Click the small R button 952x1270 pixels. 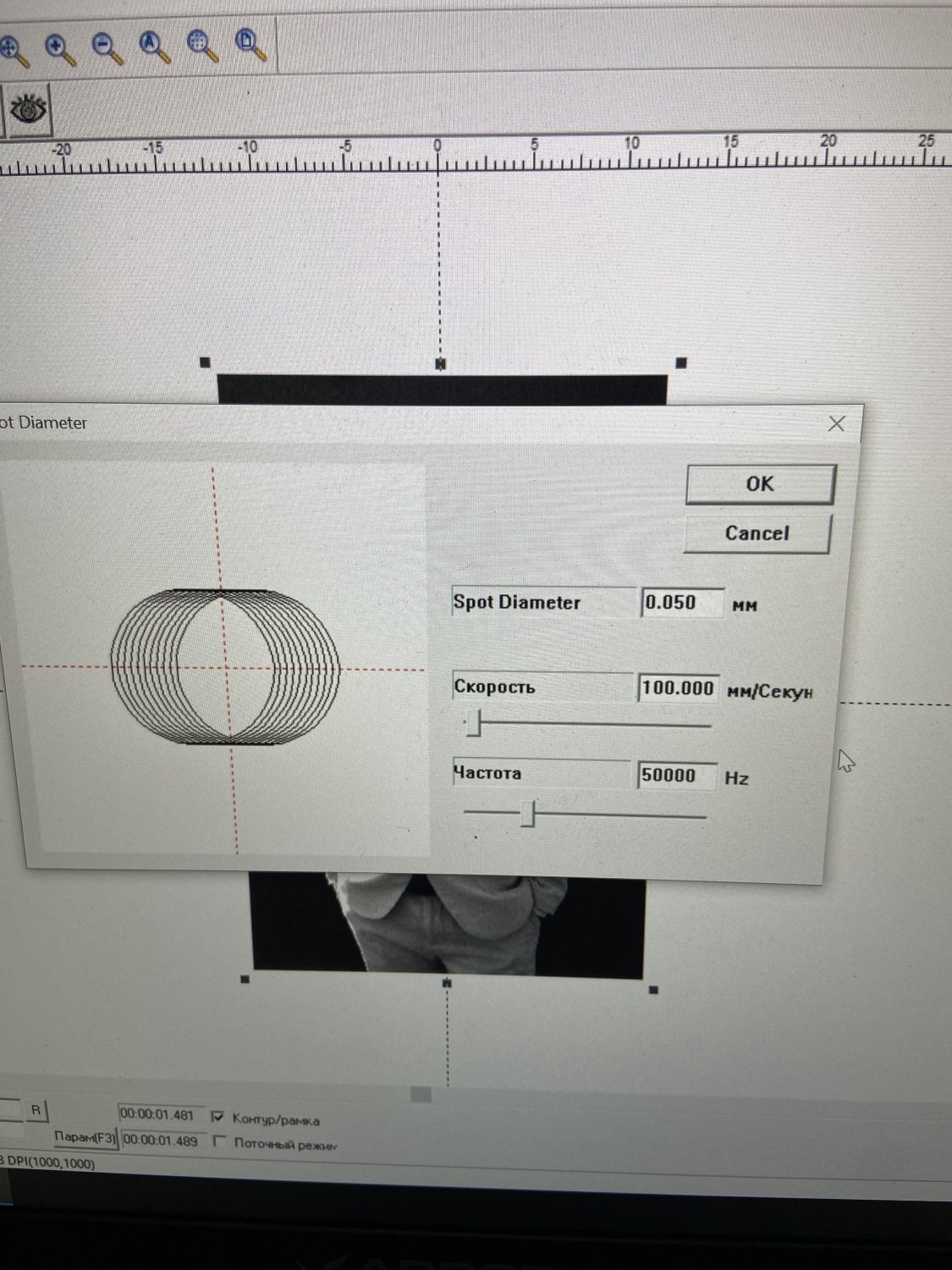coord(36,1110)
